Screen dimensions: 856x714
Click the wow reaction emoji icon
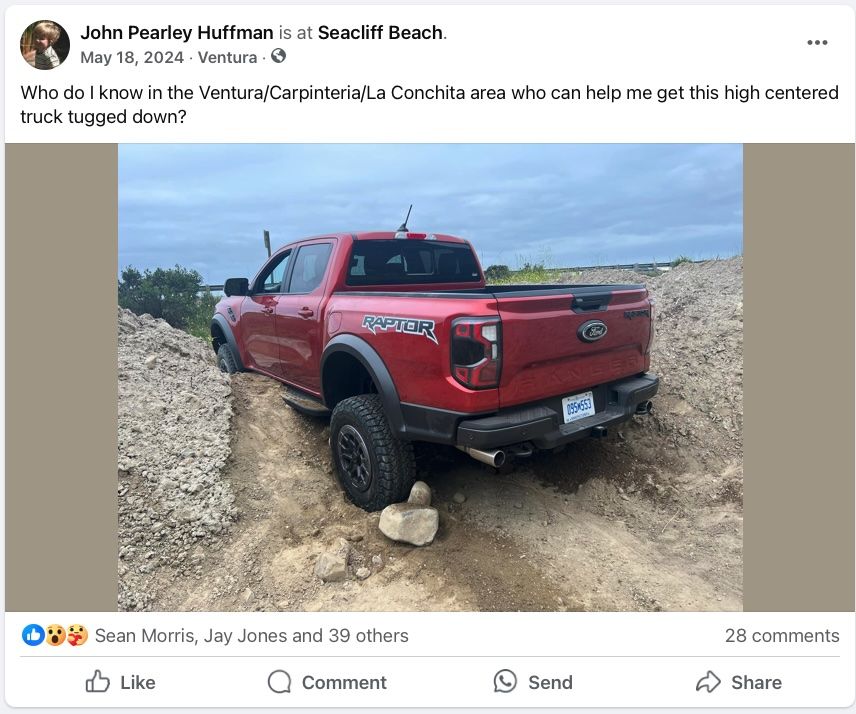point(55,635)
